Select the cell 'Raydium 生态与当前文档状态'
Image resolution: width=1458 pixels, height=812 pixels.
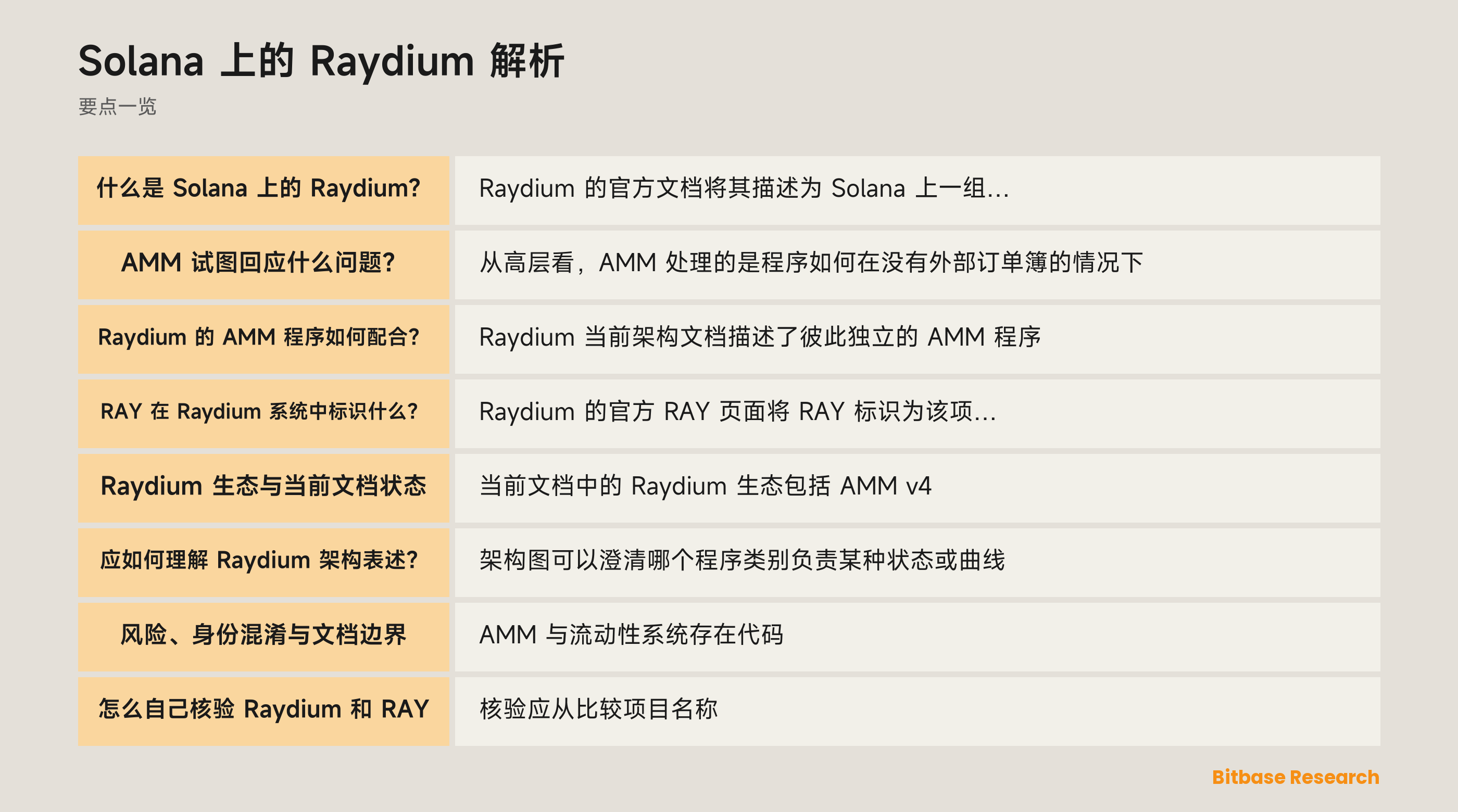263,488
